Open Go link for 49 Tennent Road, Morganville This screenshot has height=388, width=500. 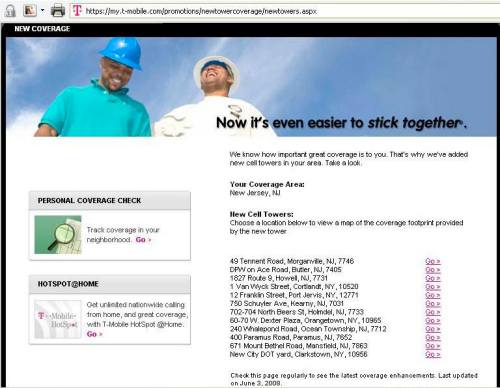[433, 261]
